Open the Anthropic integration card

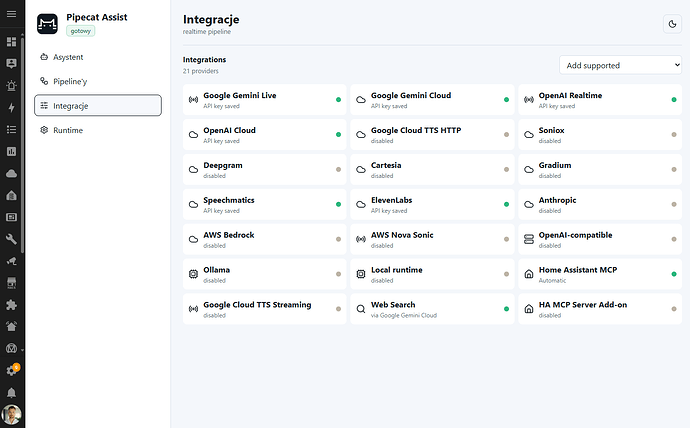[x=600, y=205]
